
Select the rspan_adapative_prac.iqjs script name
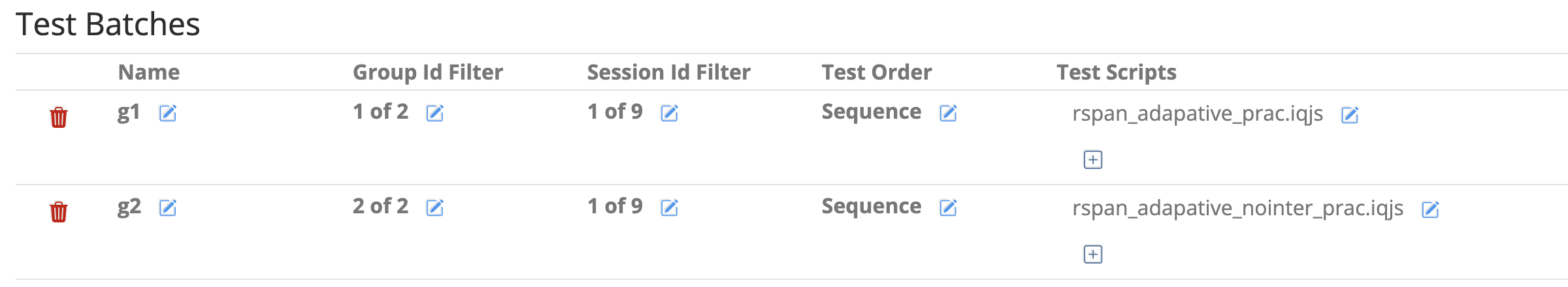click(x=1198, y=114)
